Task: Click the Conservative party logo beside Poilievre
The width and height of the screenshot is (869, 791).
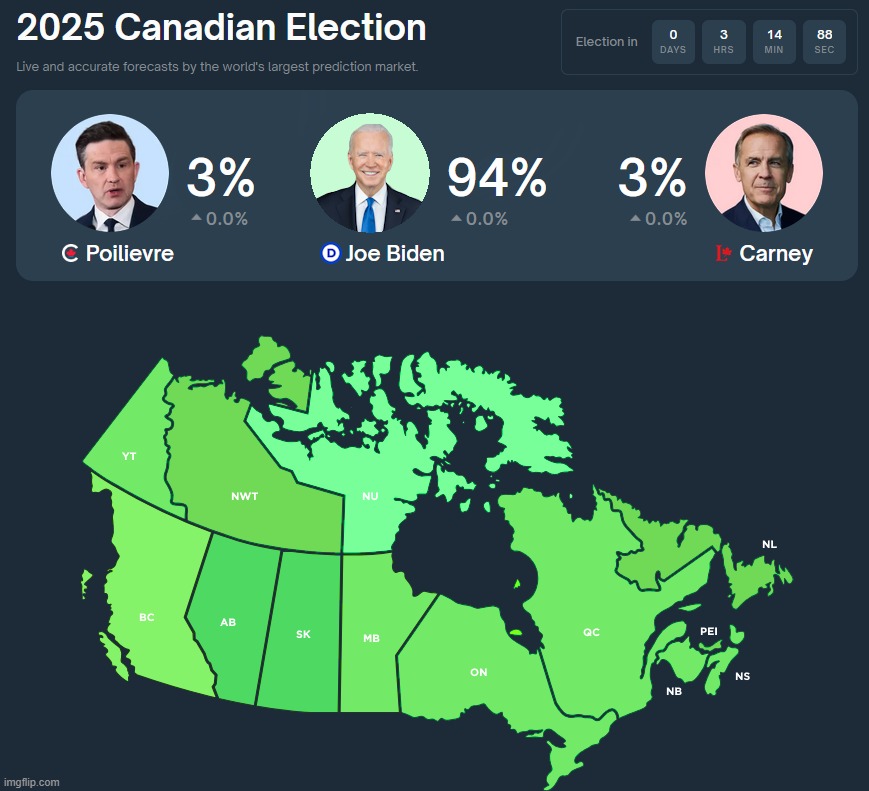Action: click(70, 254)
